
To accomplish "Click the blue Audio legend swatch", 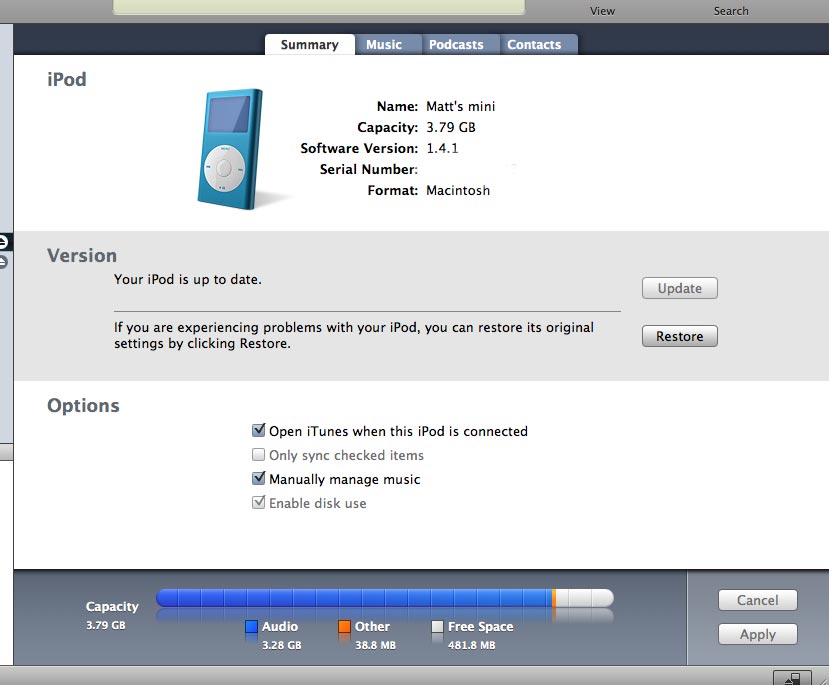I will [251, 627].
